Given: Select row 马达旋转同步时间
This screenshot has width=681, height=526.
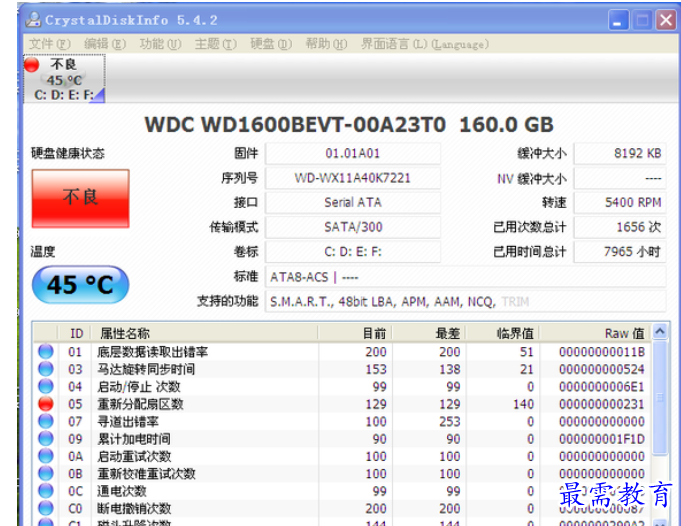Looking at the screenshot, I should (x=342, y=369).
